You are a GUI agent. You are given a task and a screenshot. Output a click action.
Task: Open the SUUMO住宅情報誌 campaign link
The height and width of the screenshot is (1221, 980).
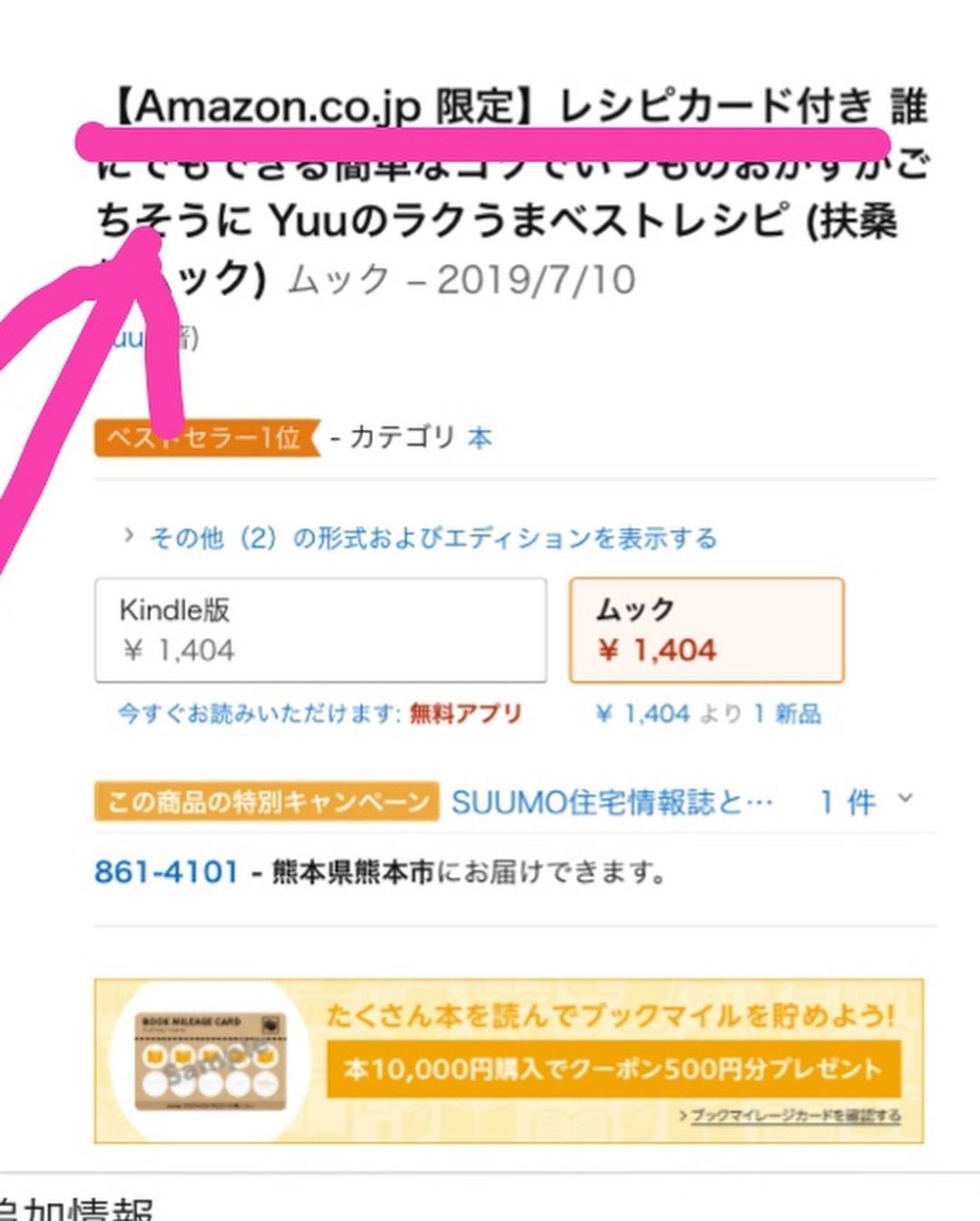pos(612,802)
